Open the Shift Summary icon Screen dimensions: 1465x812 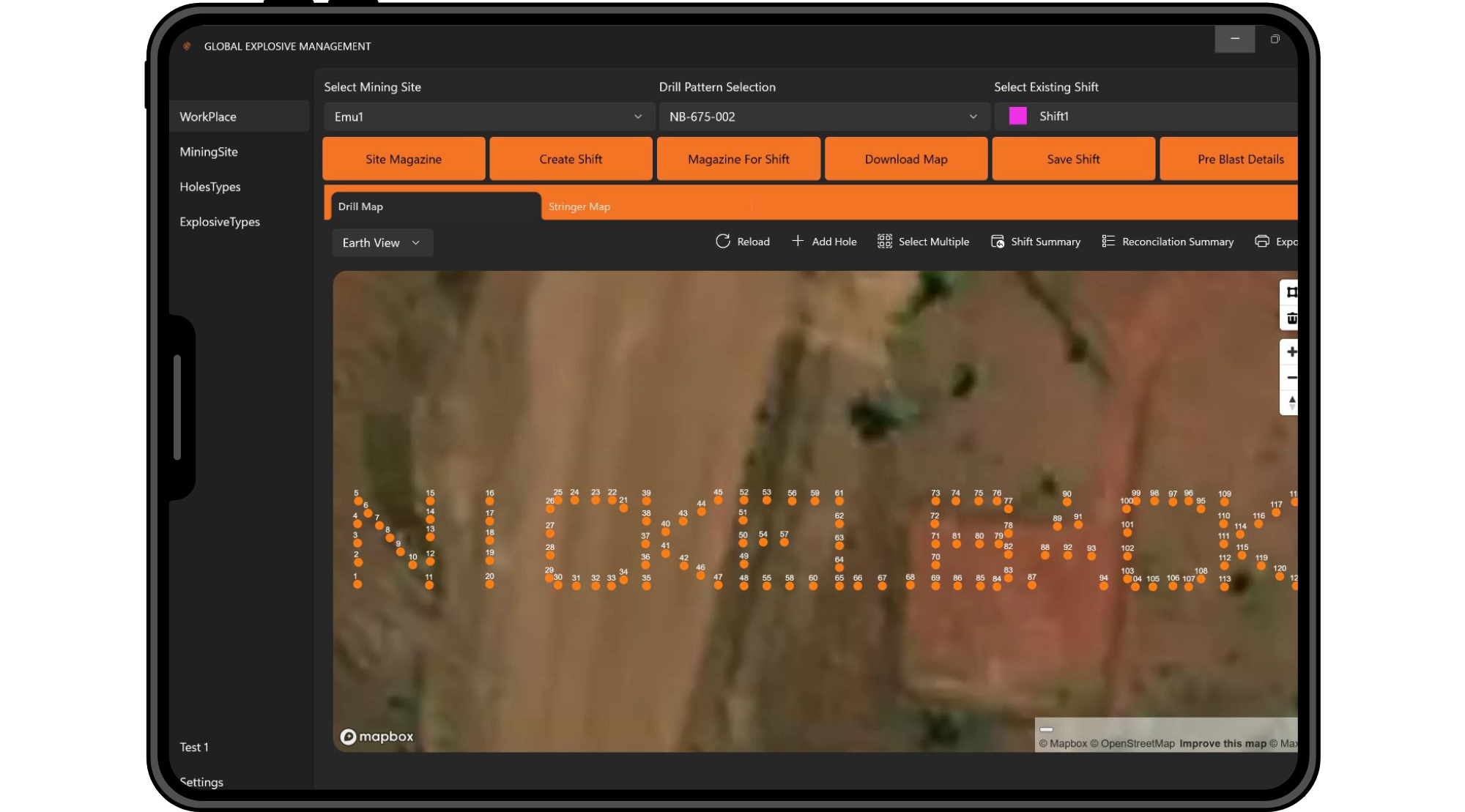coord(998,241)
